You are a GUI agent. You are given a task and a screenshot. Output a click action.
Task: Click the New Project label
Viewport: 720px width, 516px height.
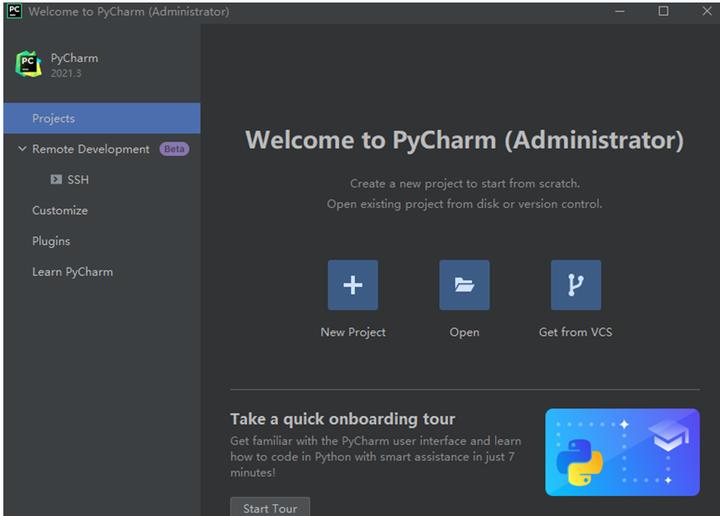click(353, 332)
